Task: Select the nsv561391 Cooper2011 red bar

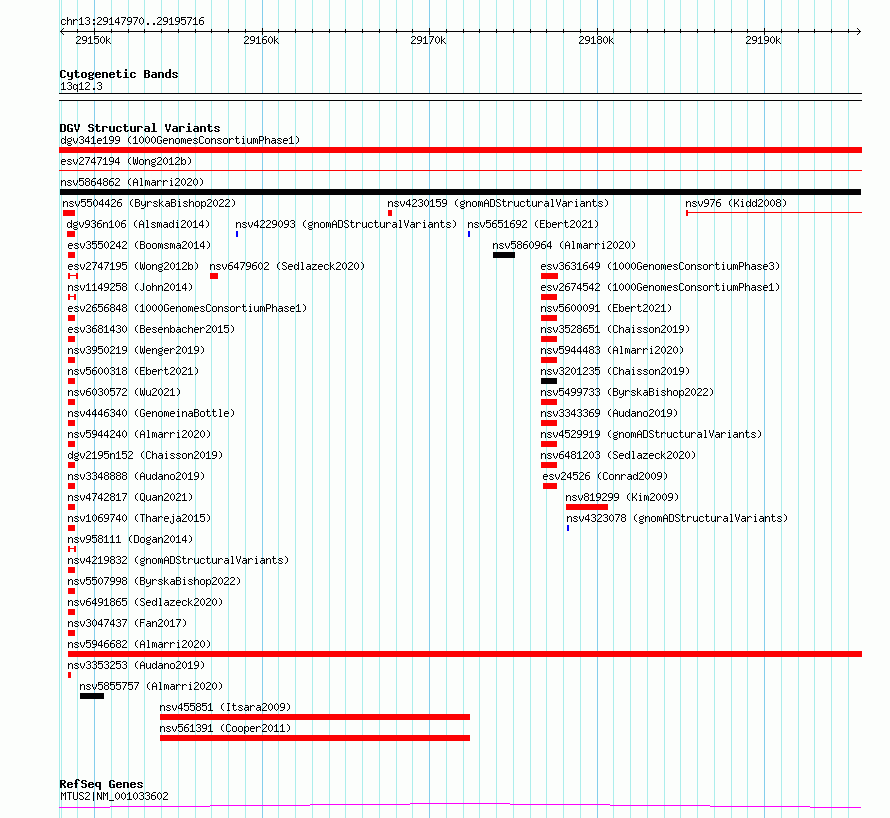Action: [x=315, y=738]
